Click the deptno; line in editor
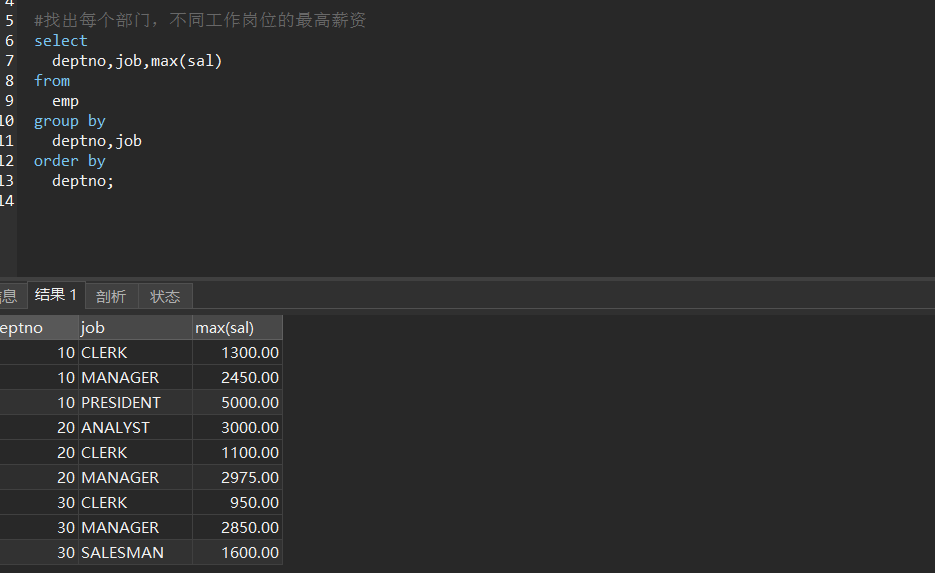The height and width of the screenshot is (573, 935). [83, 181]
